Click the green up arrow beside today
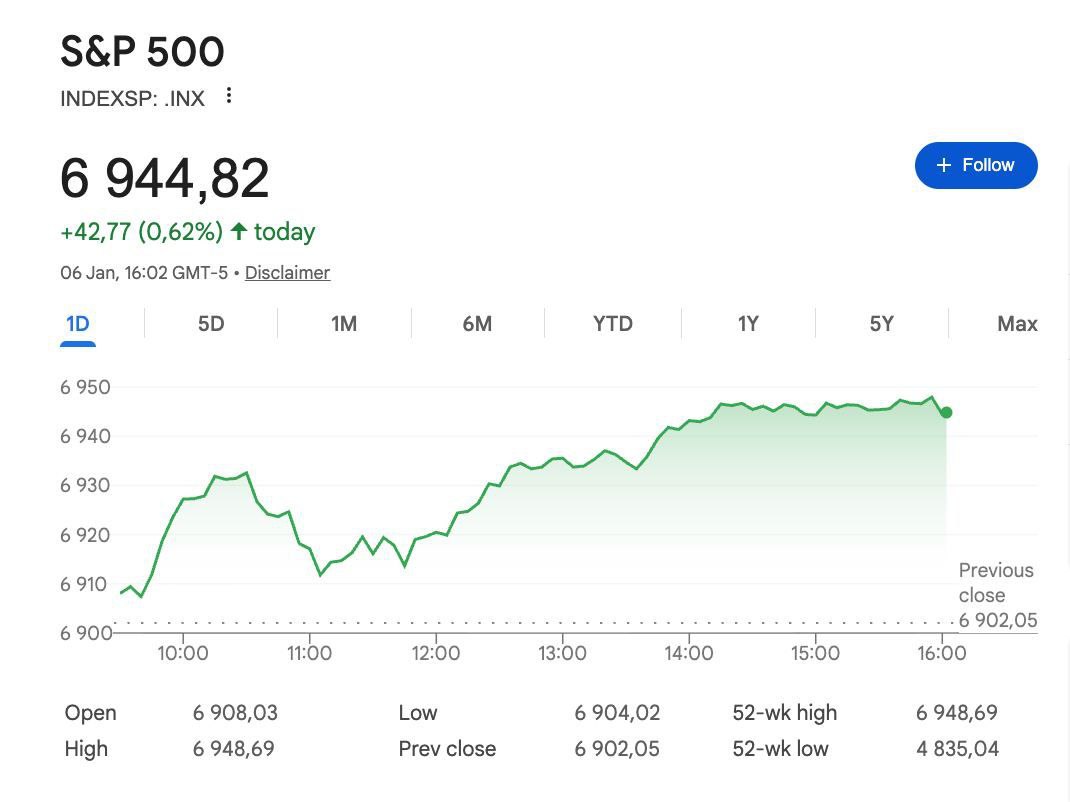The height and width of the screenshot is (802, 1070). coord(239,232)
